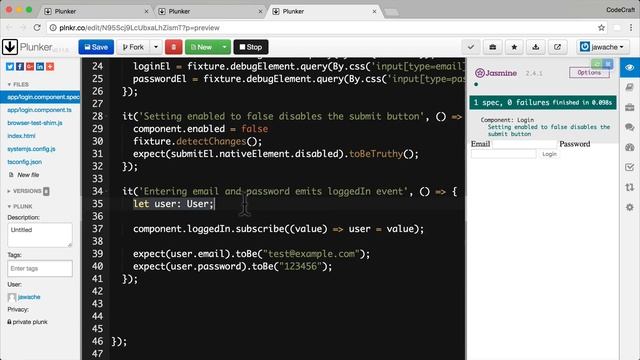Toggle the live preview eye icon

point(629,67)
